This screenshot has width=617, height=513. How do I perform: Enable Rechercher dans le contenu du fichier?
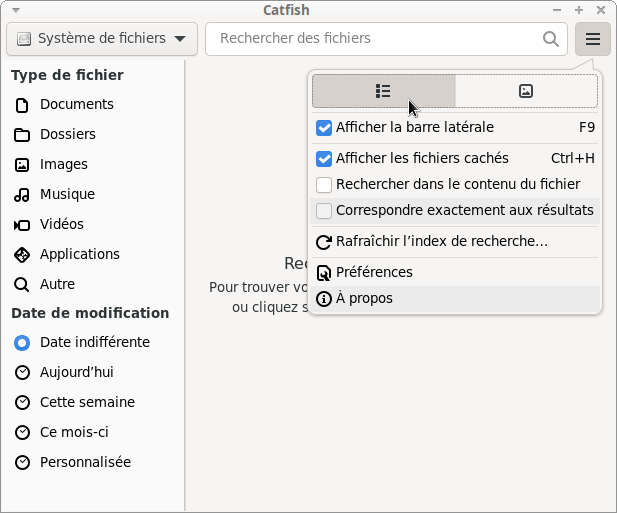pyautogui.click(x=324, y=184)
